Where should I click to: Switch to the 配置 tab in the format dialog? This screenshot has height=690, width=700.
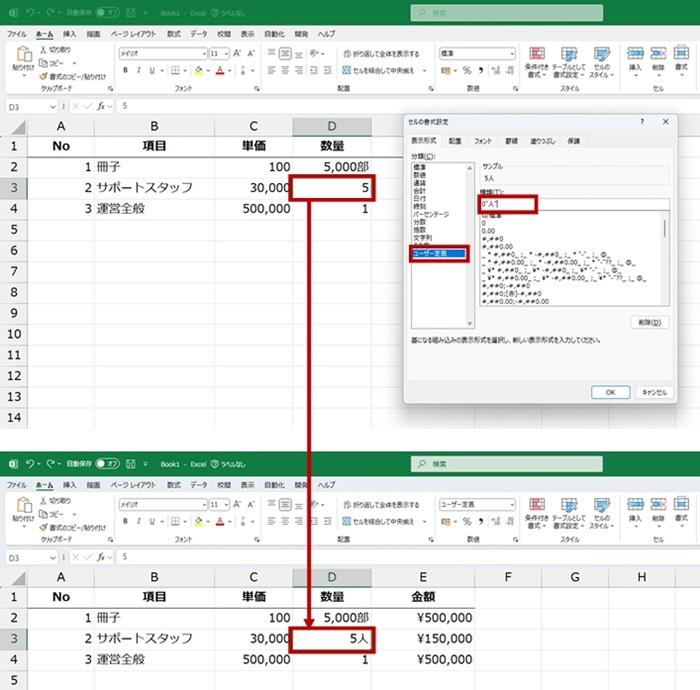[455, 141]
